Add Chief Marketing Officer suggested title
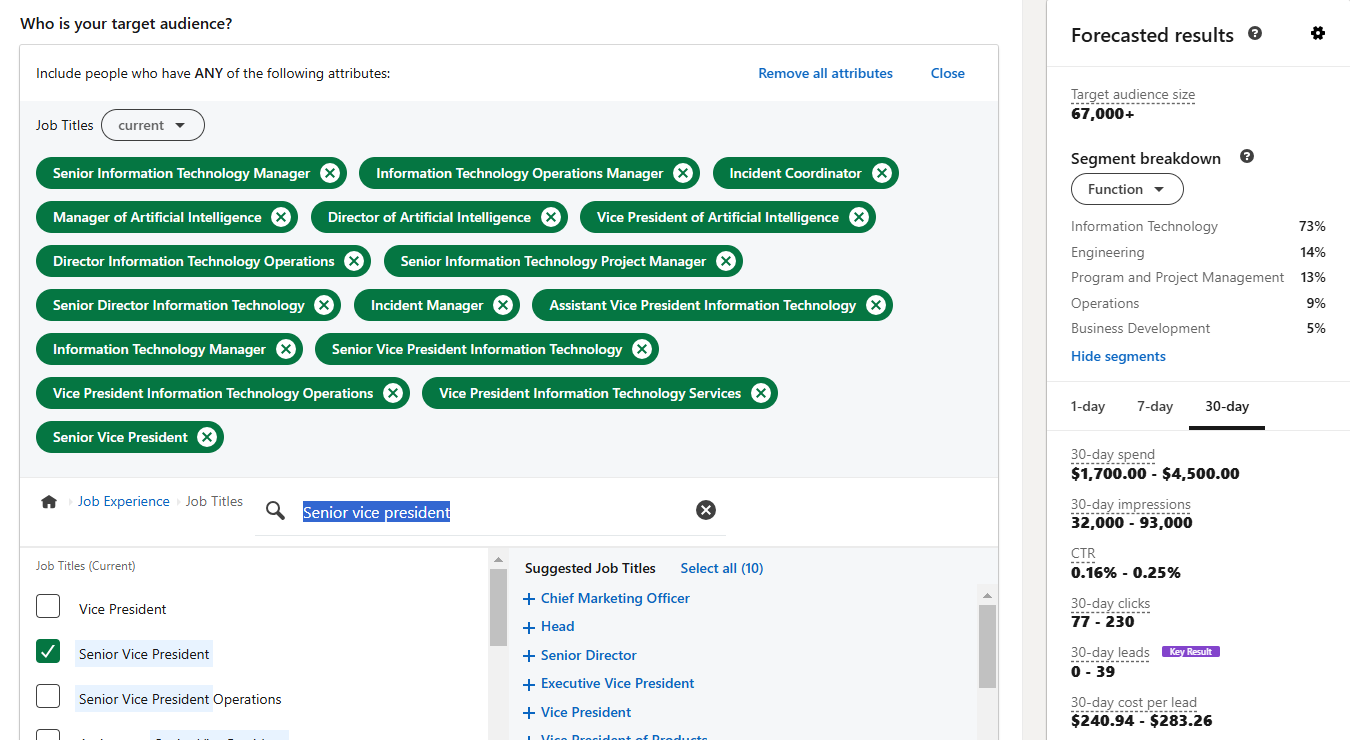This screenshot has height=740, width=1350. pyautogui.click(x=606, y=598)
